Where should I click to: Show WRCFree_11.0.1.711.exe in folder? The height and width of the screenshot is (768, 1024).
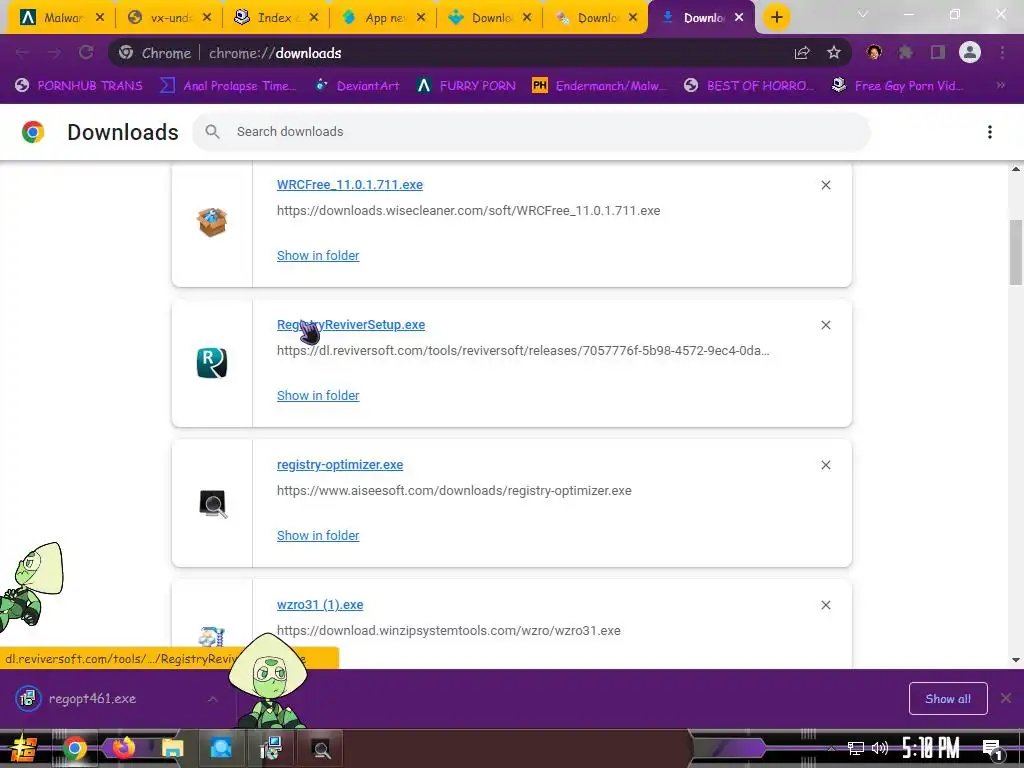318,255
